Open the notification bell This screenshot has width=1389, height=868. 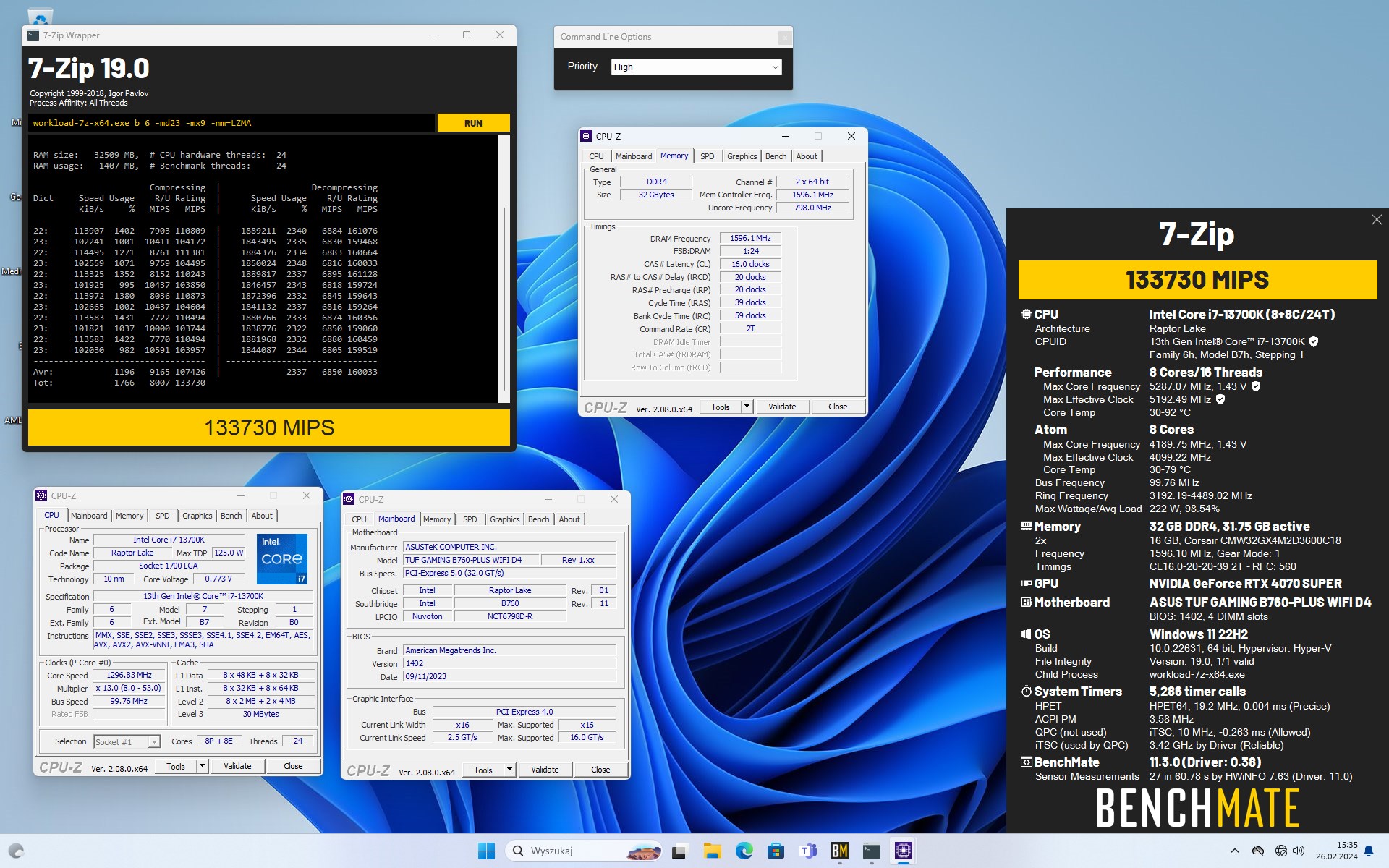click(x=1369, y=851)
